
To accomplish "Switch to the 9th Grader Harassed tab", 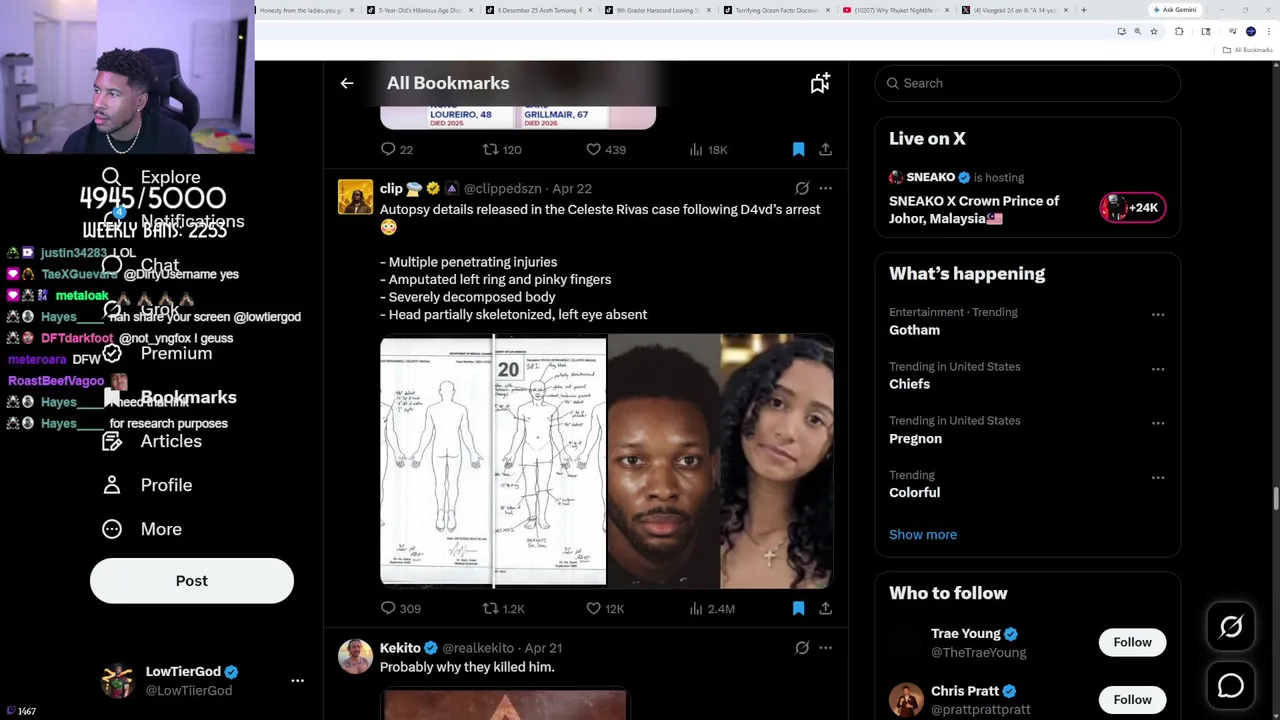I will (657, 10).
